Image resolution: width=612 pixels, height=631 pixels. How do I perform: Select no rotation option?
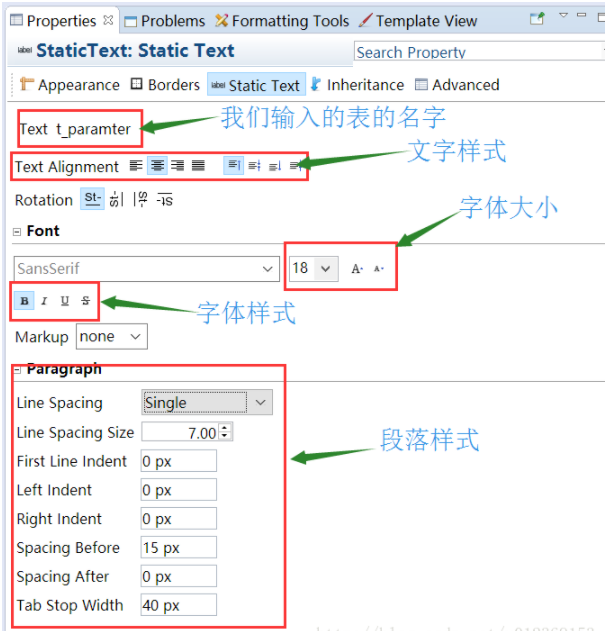[x=93, y=199]
